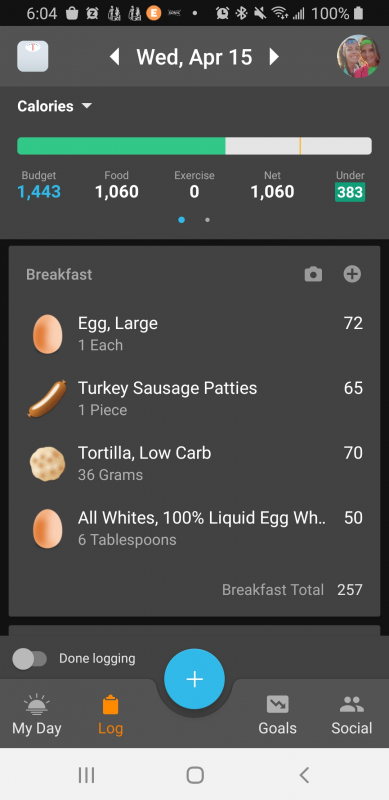This screenshot has height=800, width=389.
Task: Open the profile photo avatar
Action: [358, 56]
